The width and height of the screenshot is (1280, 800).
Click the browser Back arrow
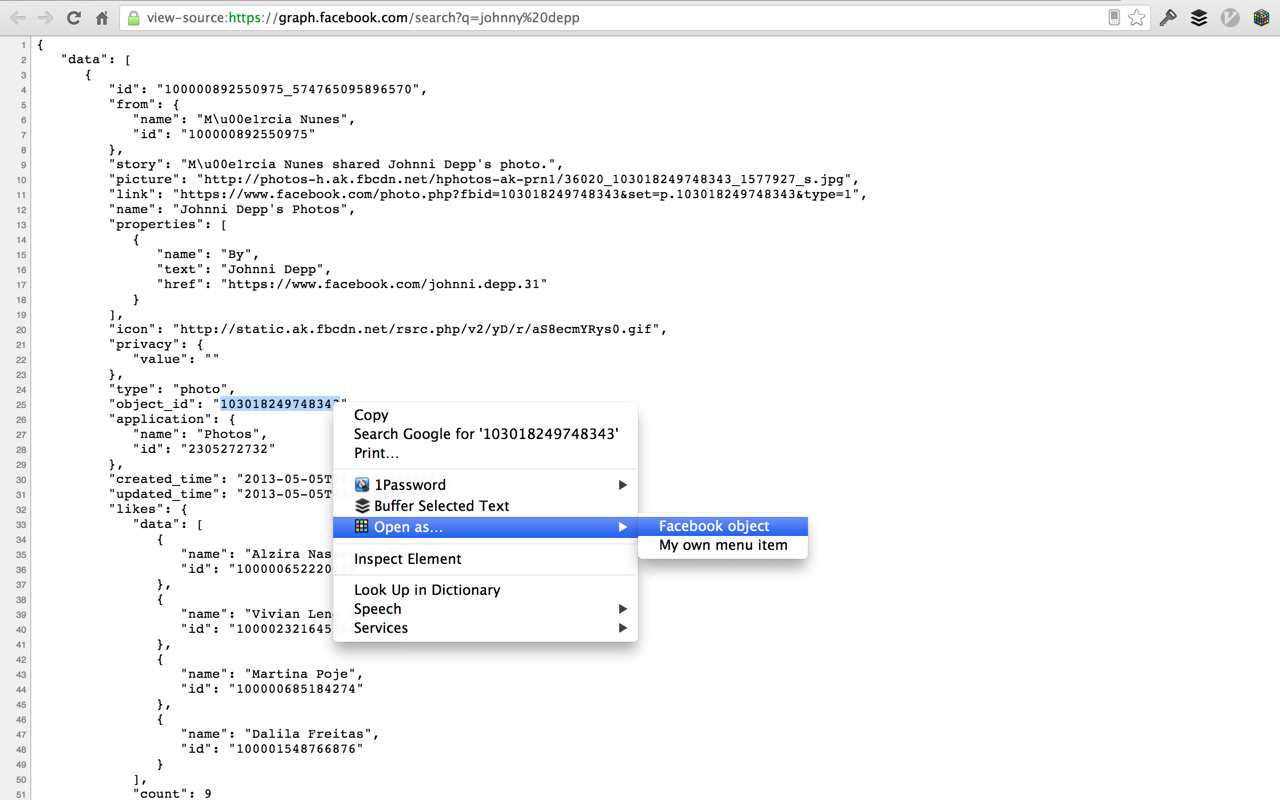pyautogui.click(x=18, y=18)
